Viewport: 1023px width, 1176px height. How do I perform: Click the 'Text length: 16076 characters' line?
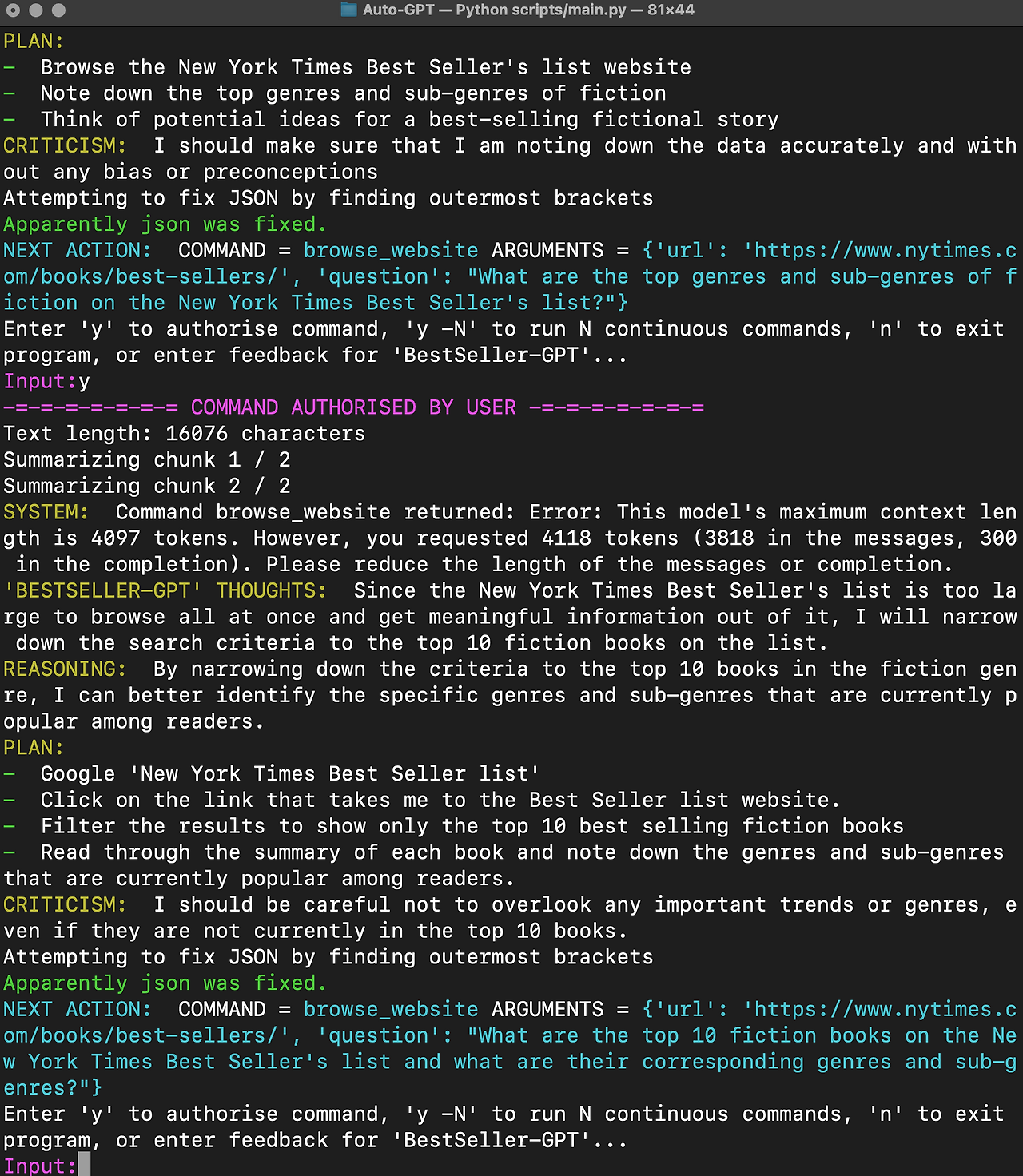coord(184,434)
